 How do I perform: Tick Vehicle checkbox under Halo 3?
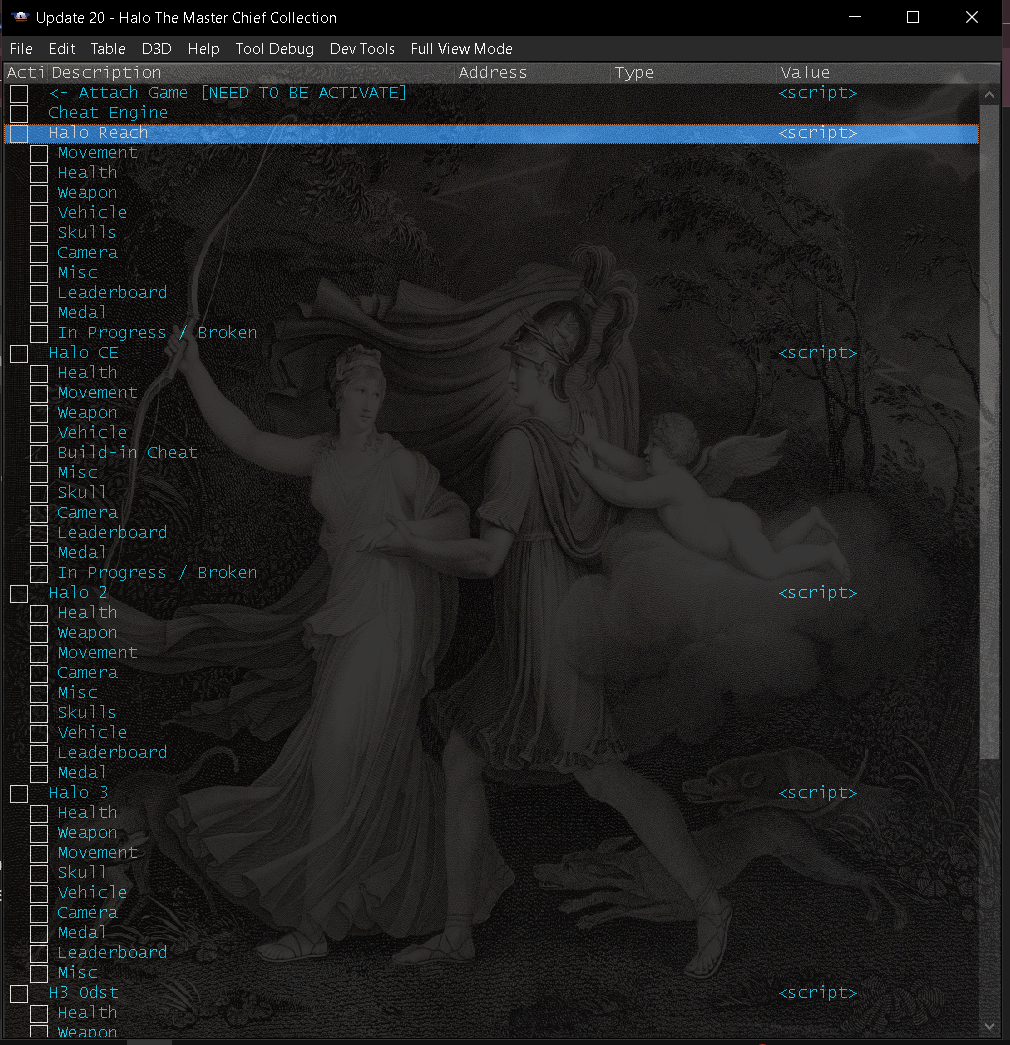click(39, 894)
